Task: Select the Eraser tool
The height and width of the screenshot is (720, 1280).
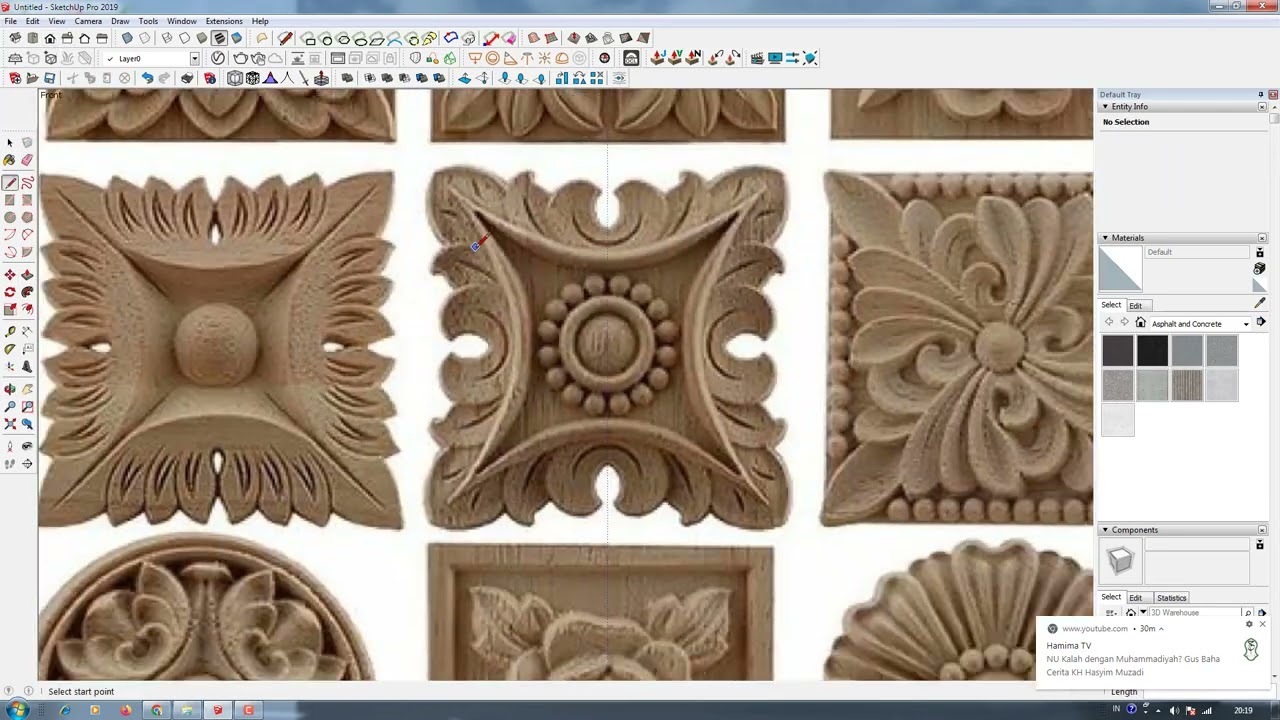Action: 27,160
